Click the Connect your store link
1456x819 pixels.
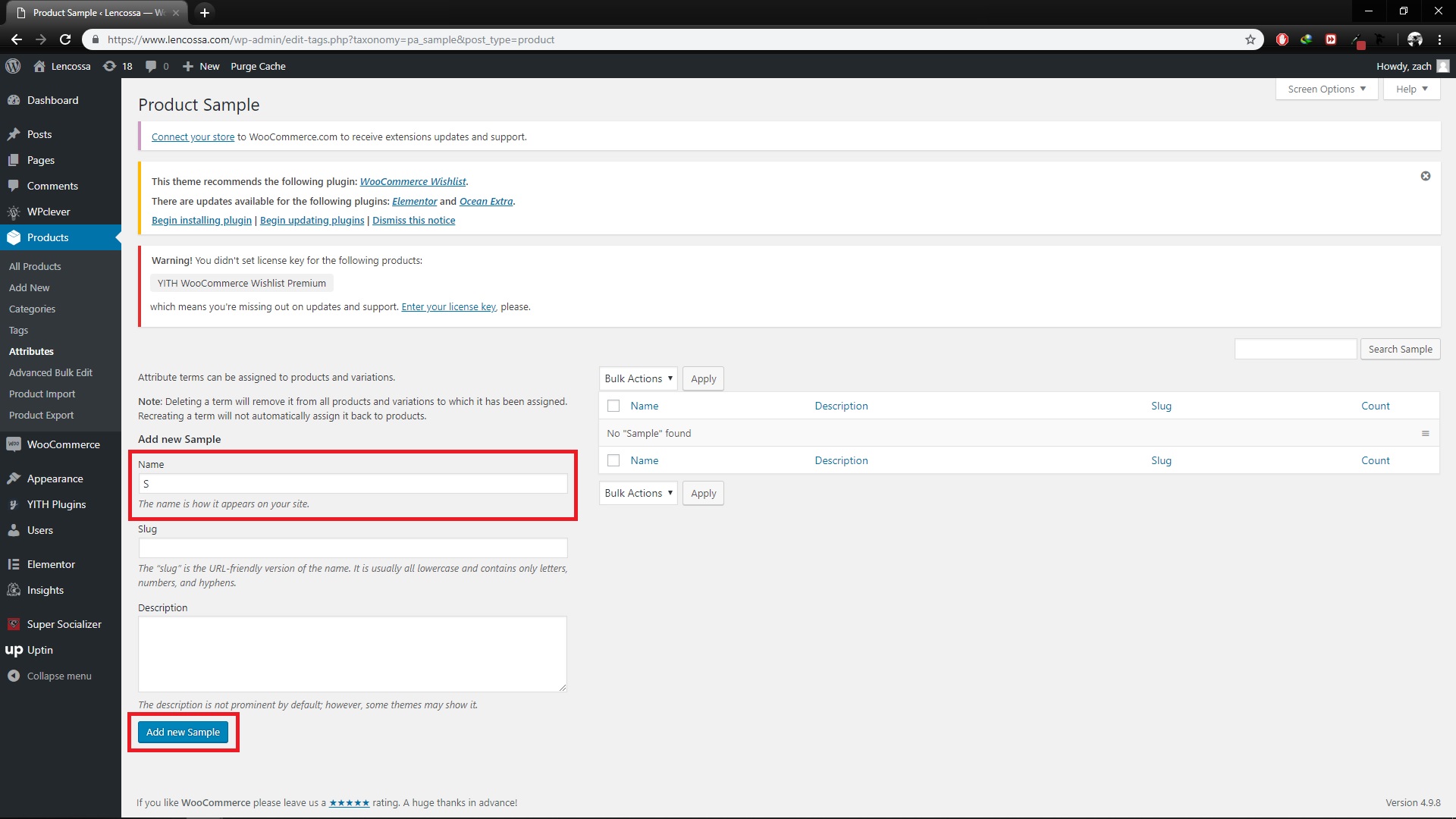click(x=193, y=136)
